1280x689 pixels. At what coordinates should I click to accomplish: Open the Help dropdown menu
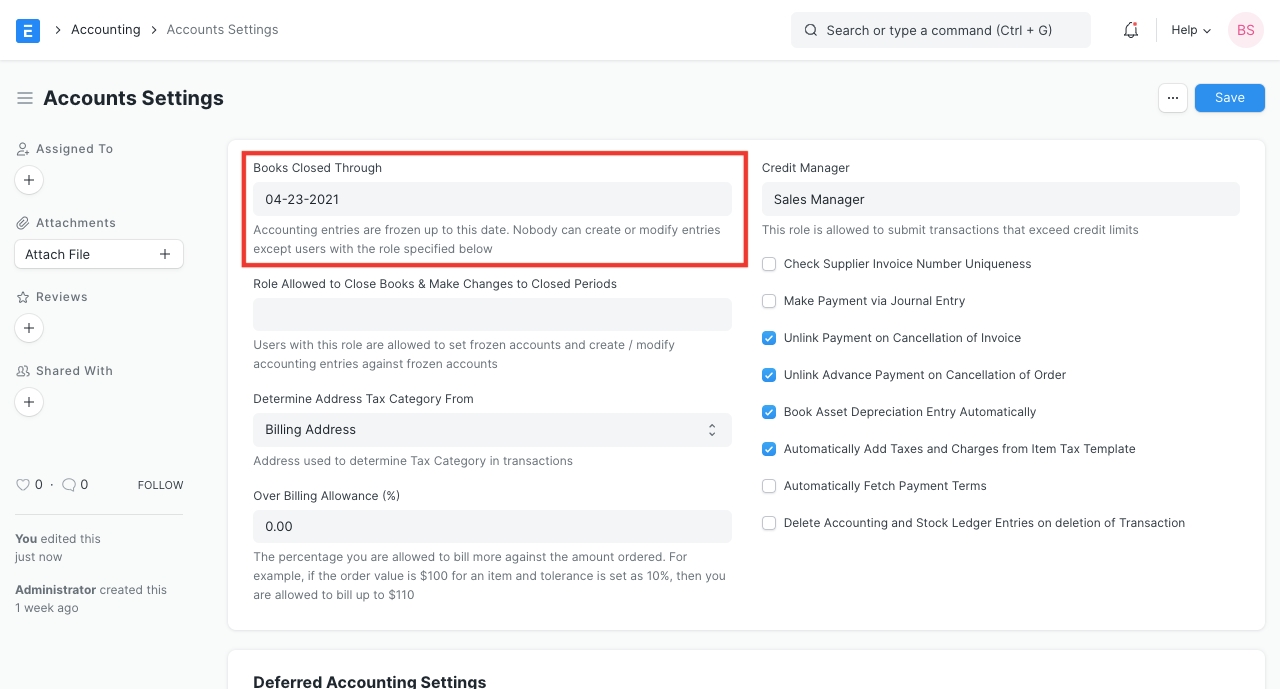pyautogui.click(x=1190, y=30)
